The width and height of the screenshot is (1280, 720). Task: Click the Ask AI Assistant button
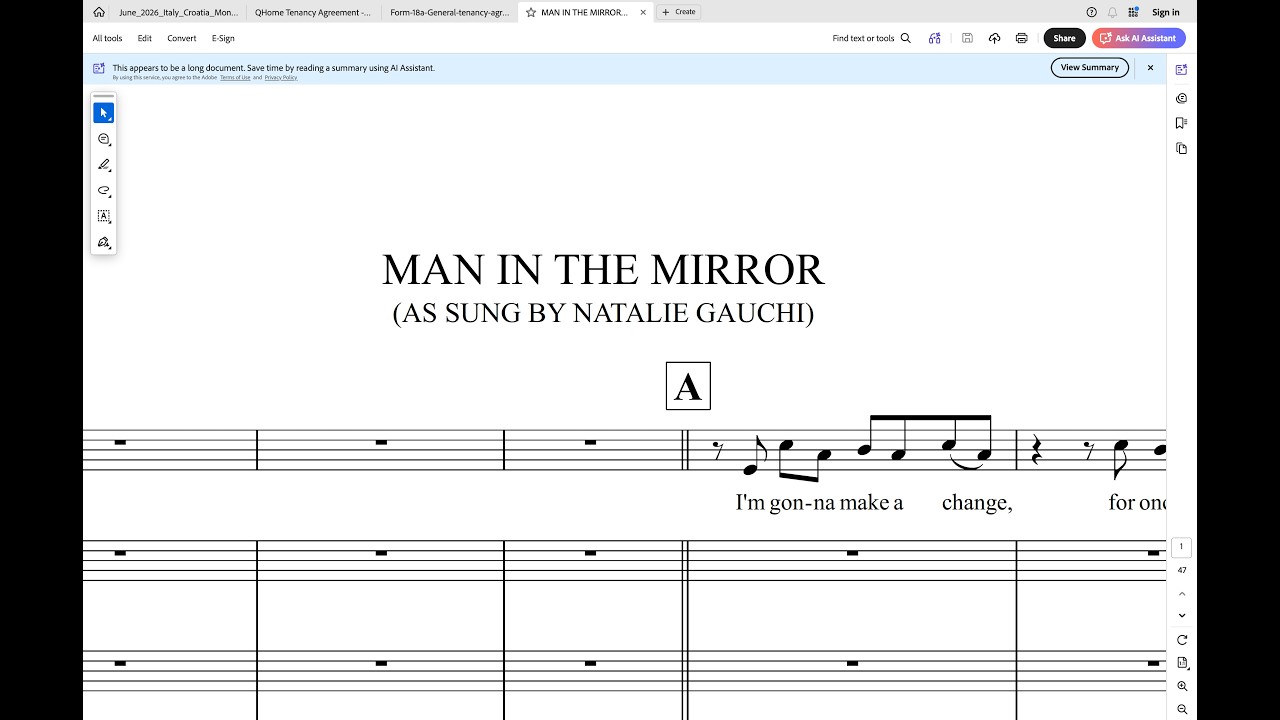[1139, 38]
